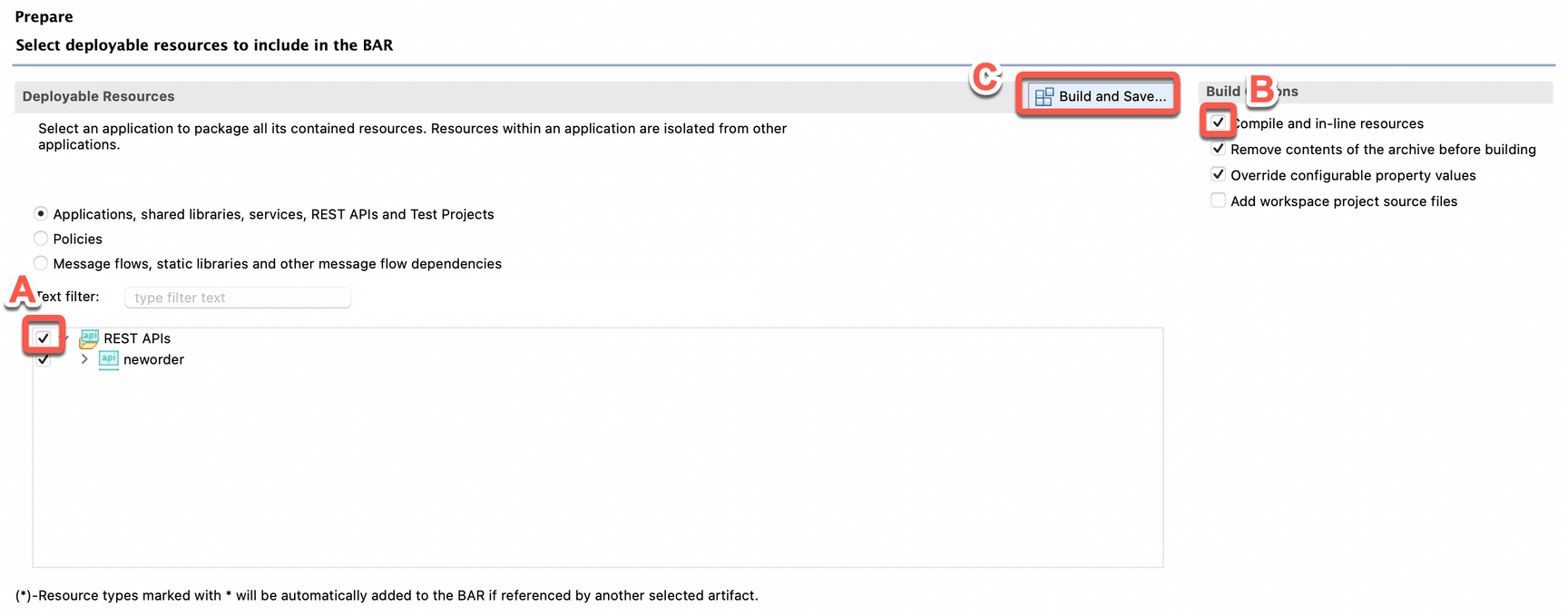Image resolution: width=1568 pixels, height=616 pixels.
Task: Focus the Text filter input field
Action: (x=238, y=298)
